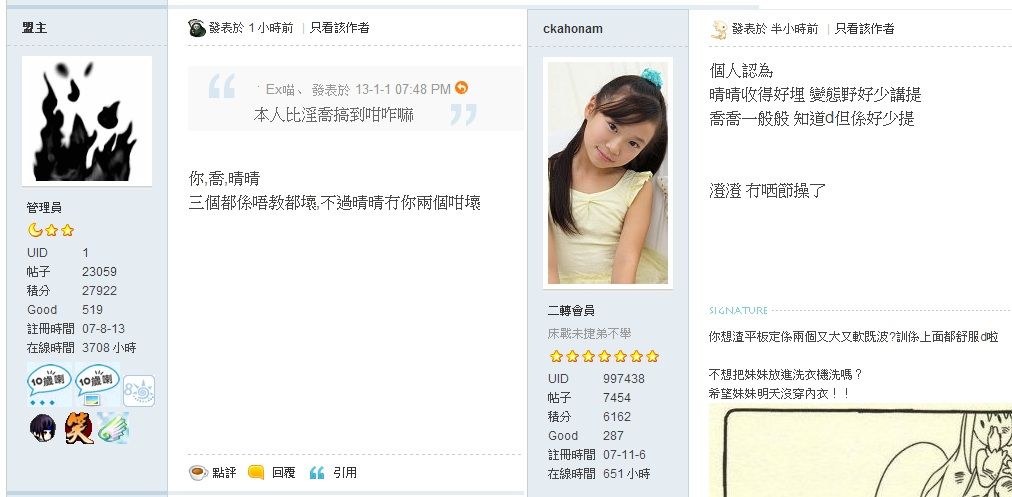The width and height of the screenshot is (1012, 497).
Task: Open the ckahonam username profile
Action: [573, 29]
